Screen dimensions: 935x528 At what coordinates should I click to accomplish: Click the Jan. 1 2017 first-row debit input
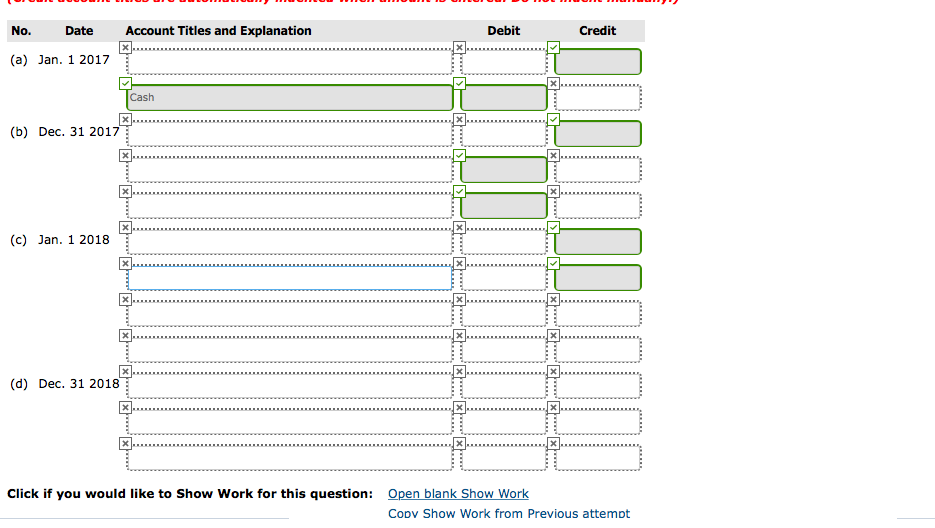click(x=504, y=62)
